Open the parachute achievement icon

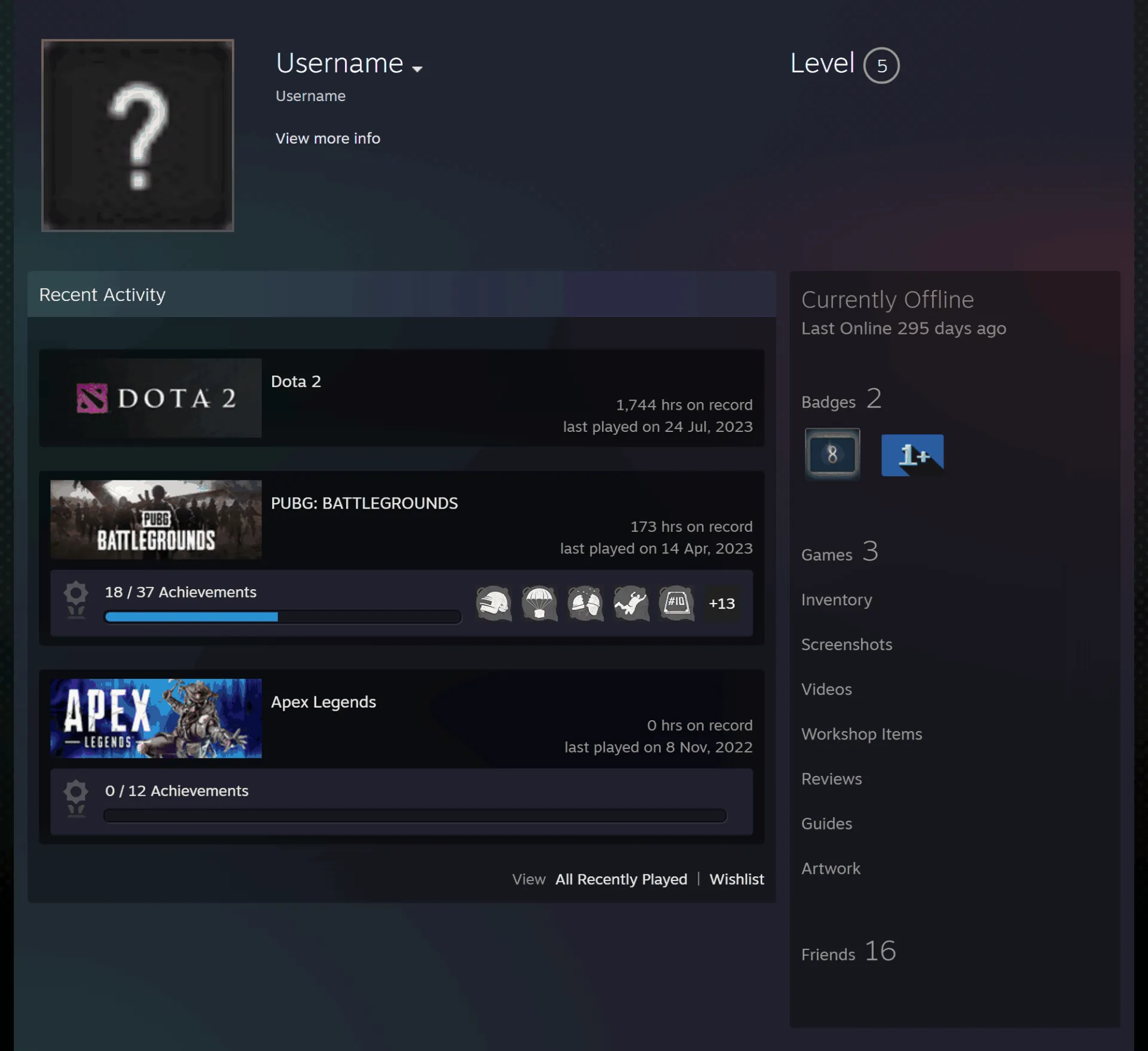(539, 603)
